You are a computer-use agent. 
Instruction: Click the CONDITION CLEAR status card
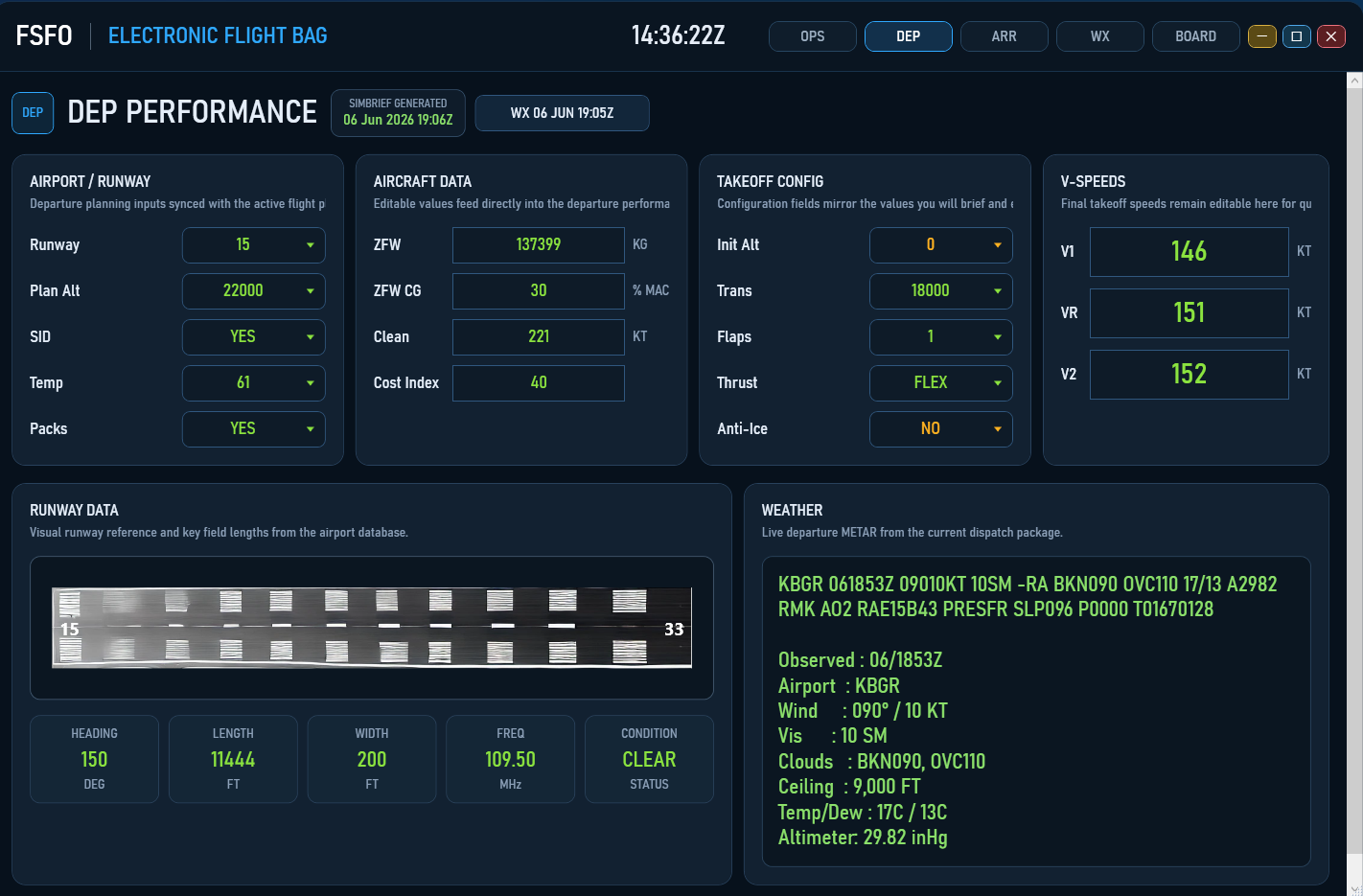click(650, 759)
